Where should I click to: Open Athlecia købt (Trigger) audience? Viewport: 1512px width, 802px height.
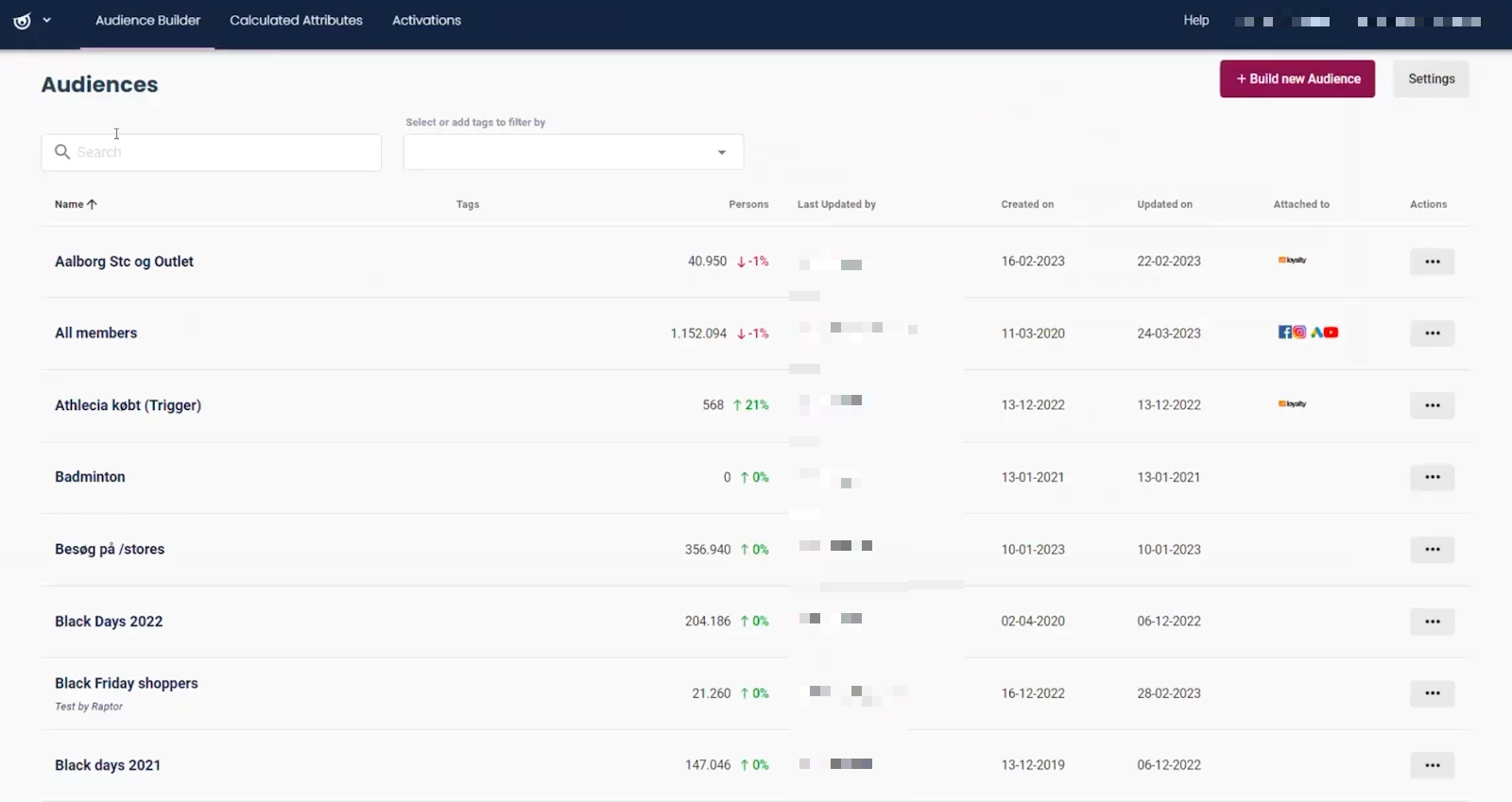(x=128, y=405)
